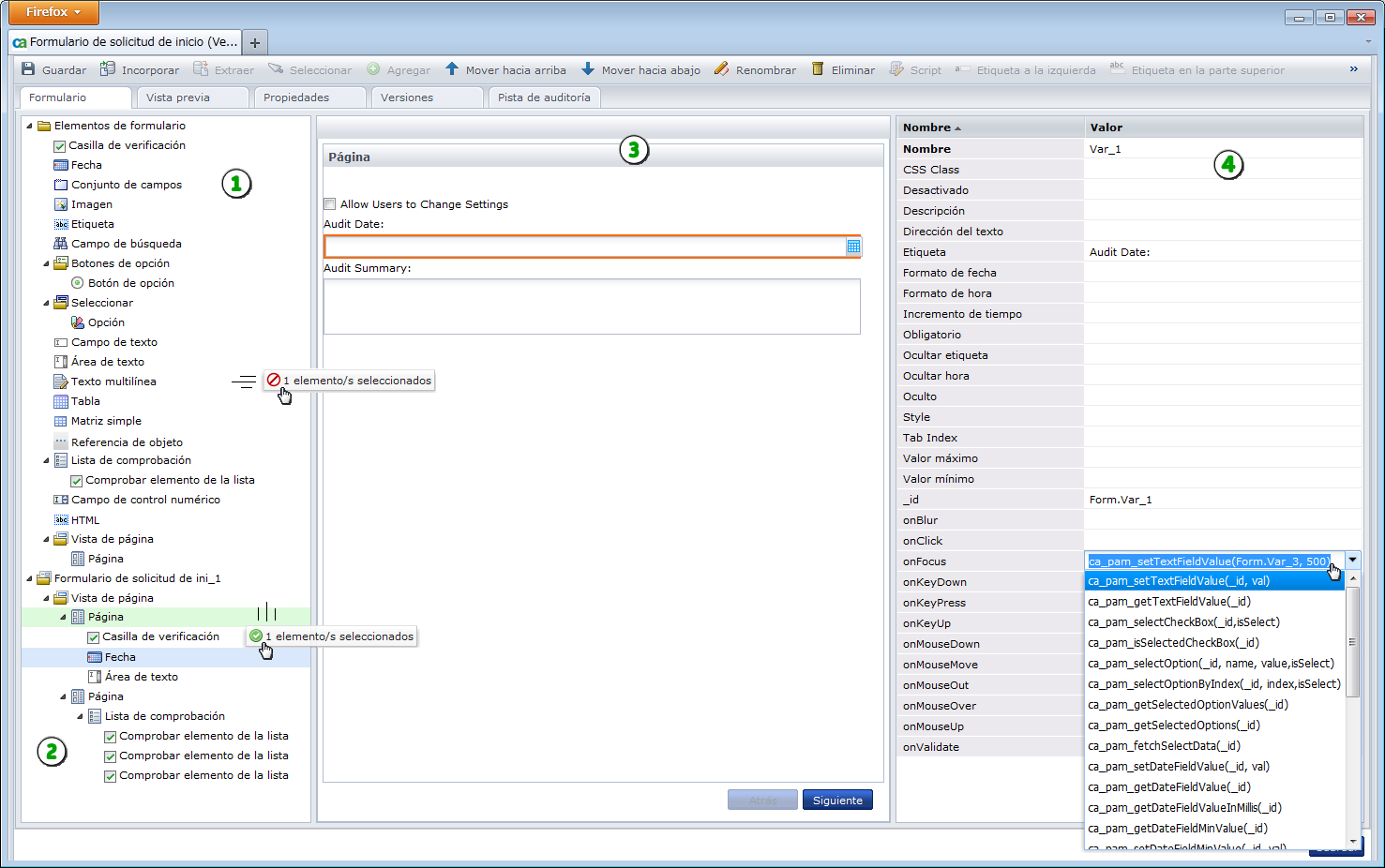Open a new browser tab with plus button
The height and width of the screenshot is (868, 1385).
click(254, 42)
